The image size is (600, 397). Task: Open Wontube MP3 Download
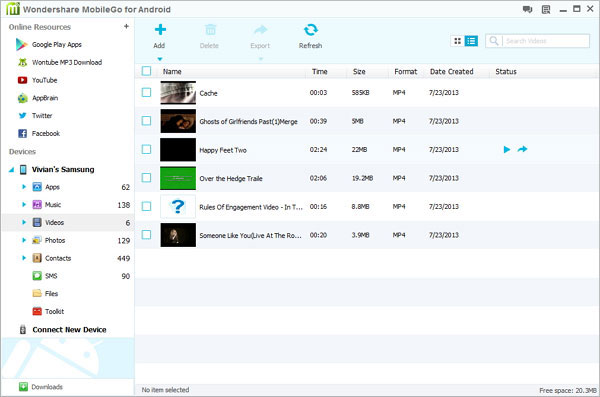click(67, 62)
